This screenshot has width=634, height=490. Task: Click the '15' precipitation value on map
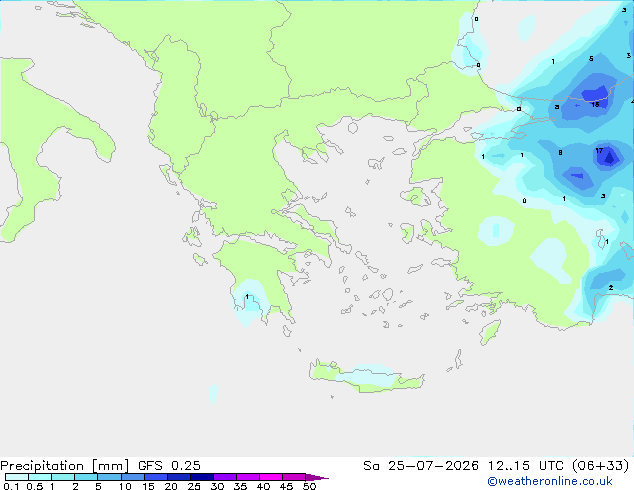point(595,105)
